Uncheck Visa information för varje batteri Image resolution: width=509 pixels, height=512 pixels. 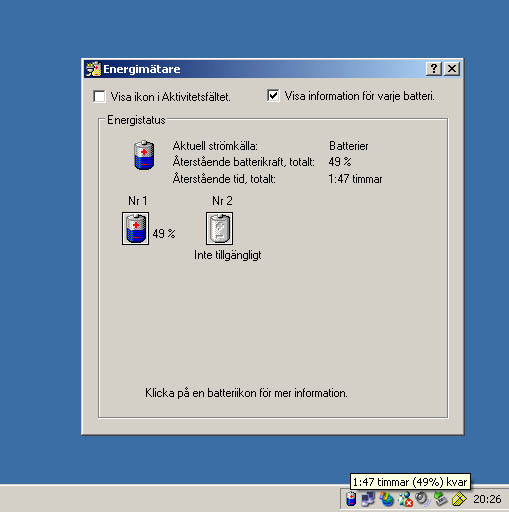coord(273,96)
